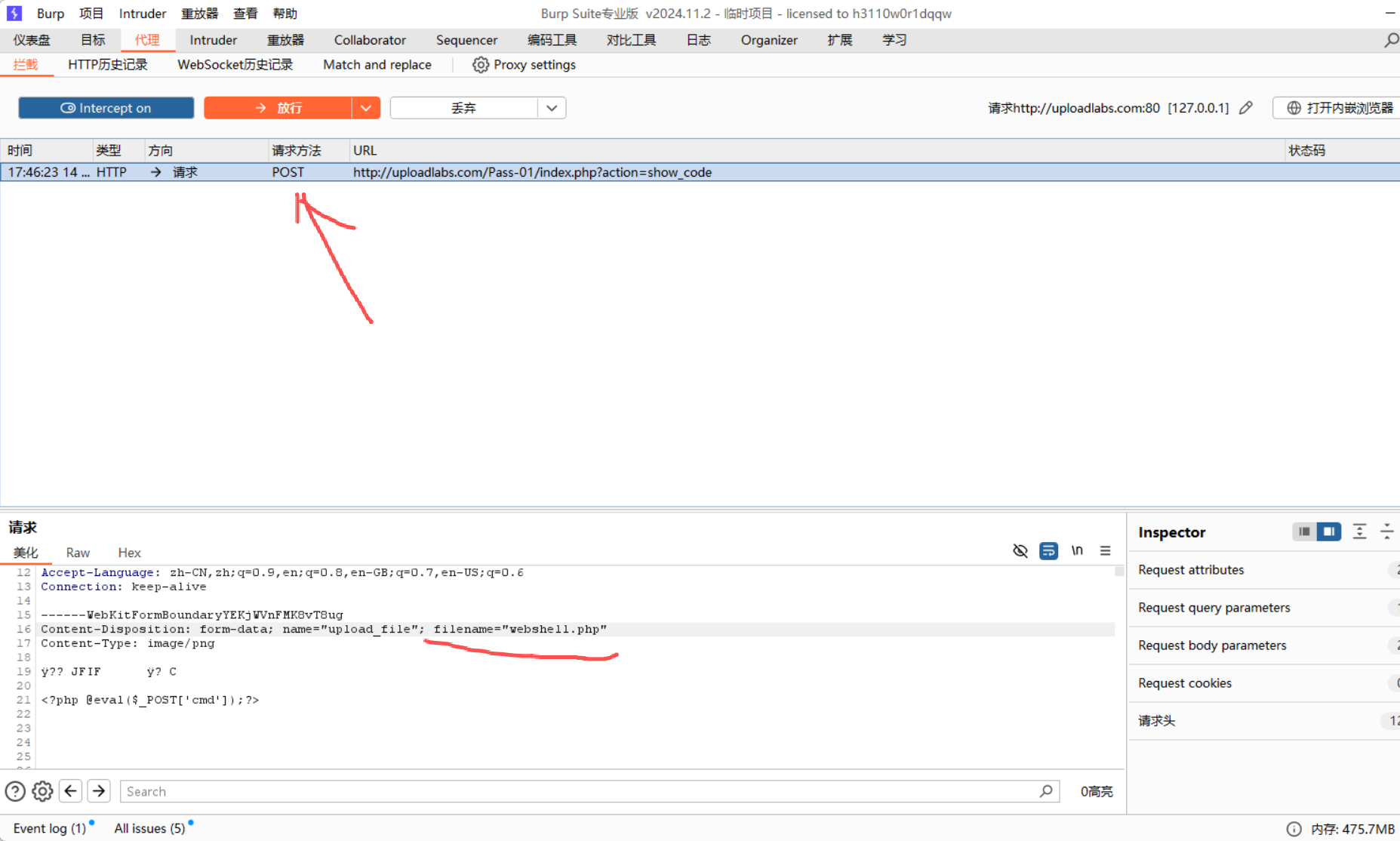1400x841 pixels.
Task: Toggle Intercept on button
Action: pyautogui.click(x=106, y=108)
